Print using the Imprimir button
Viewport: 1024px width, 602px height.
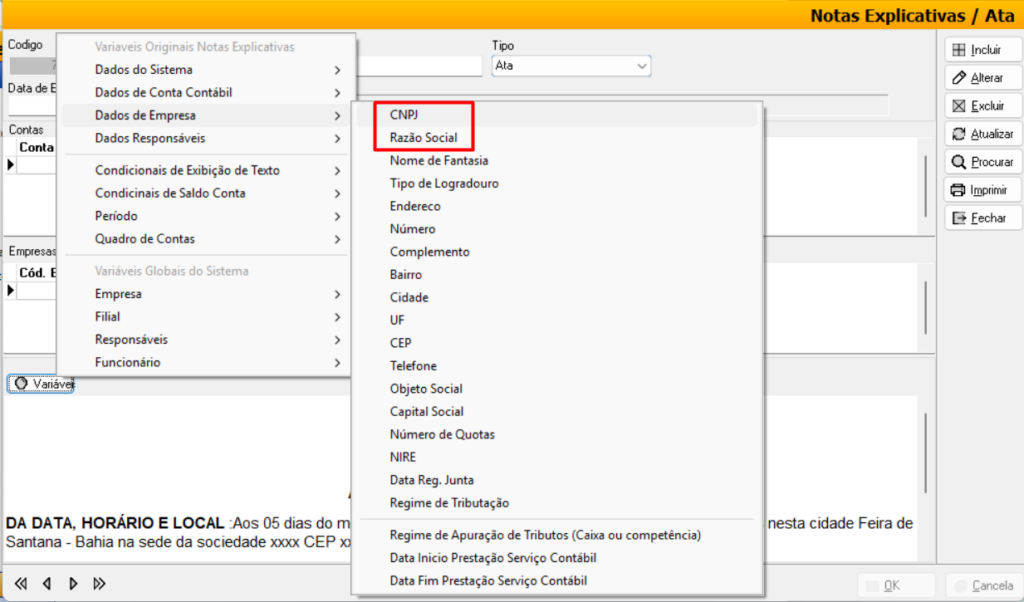point(980,190)
